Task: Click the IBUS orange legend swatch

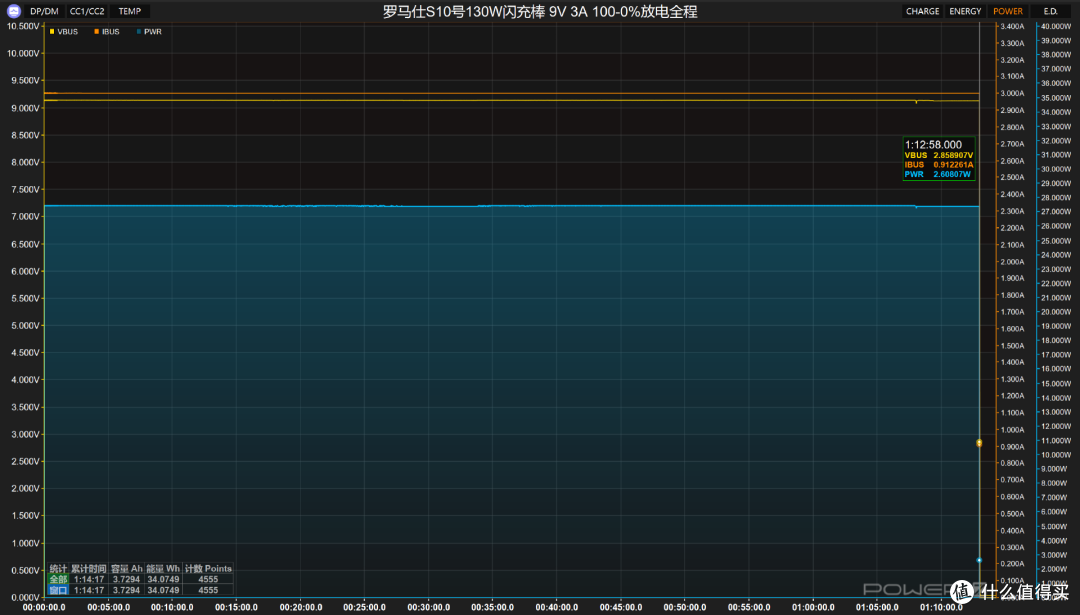Action: 96,32
